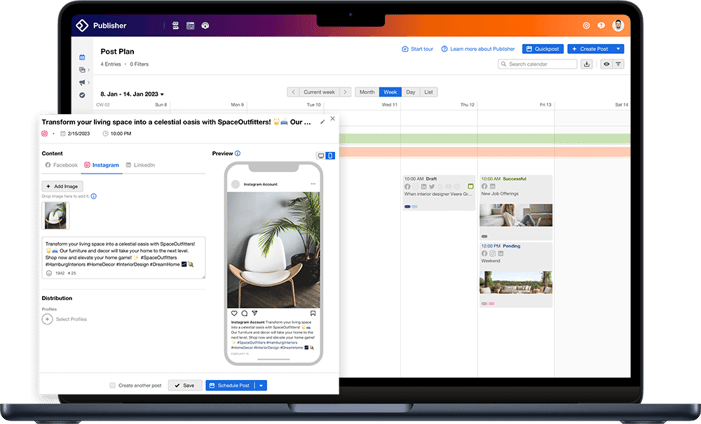The width and height of the screenshot is (701, 424).
Task: Go to the next week arrow
Action: 345,92
